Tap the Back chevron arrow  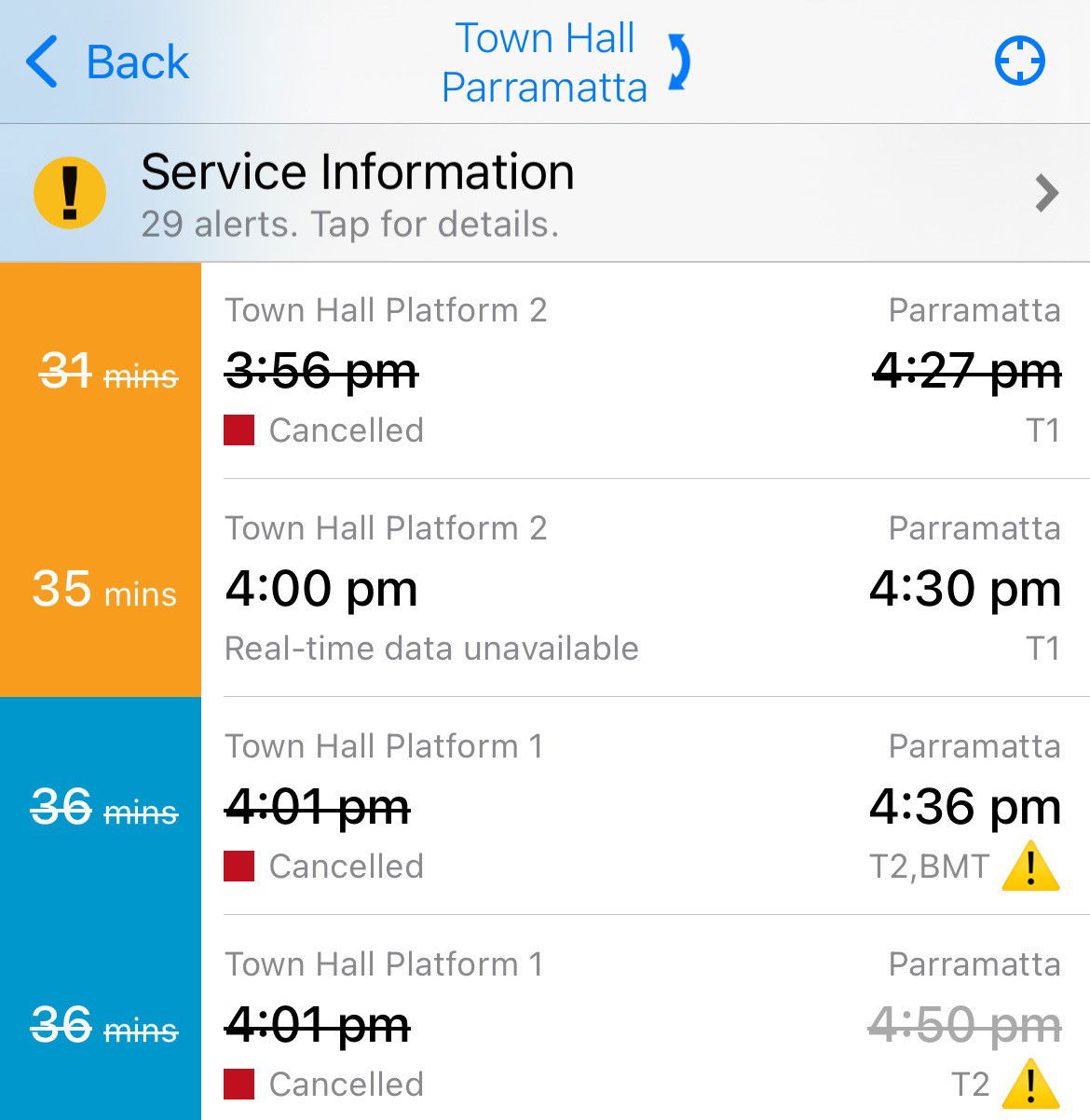click(x=43, y=62)
